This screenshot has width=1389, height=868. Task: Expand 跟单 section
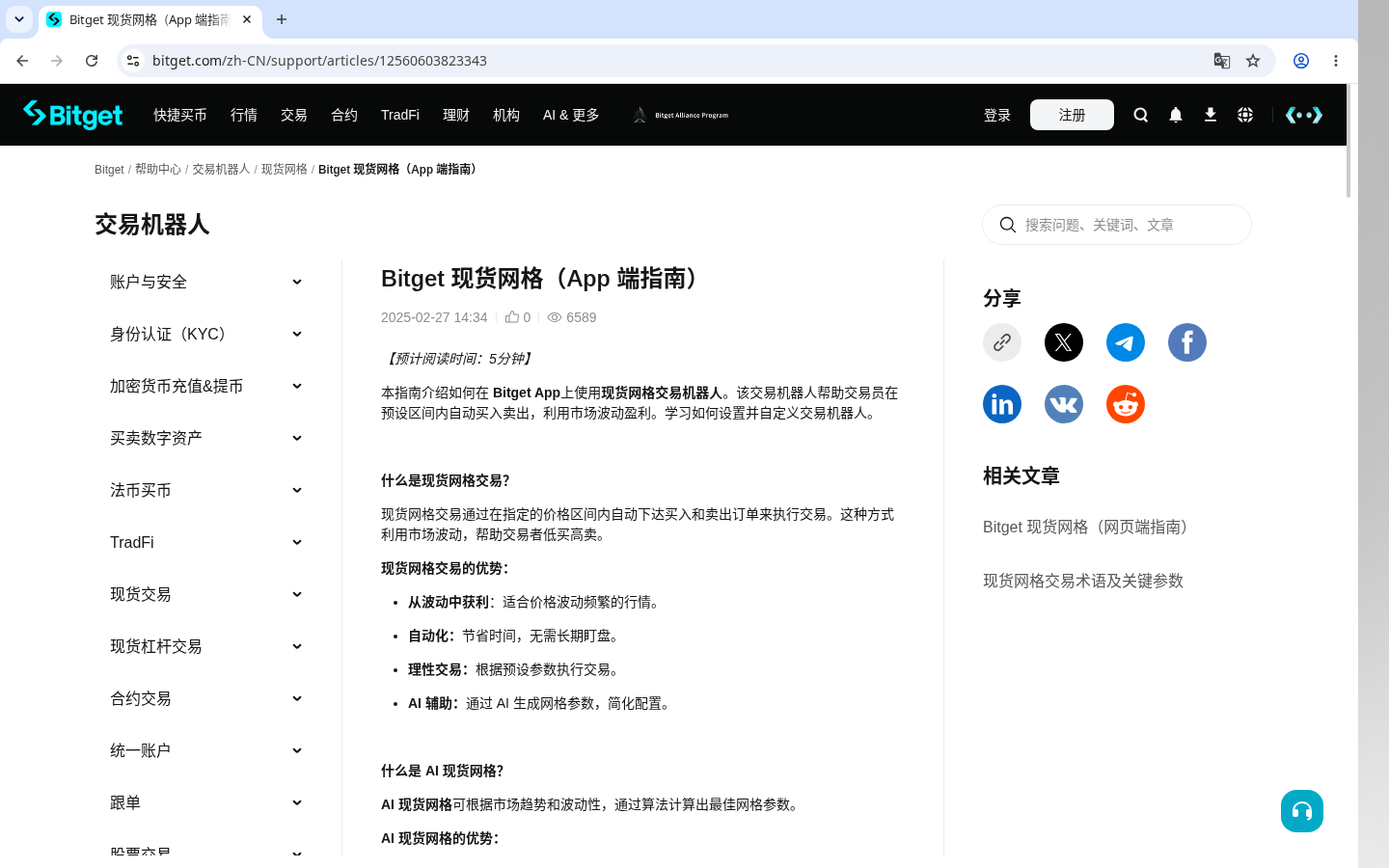pos(206,802)
